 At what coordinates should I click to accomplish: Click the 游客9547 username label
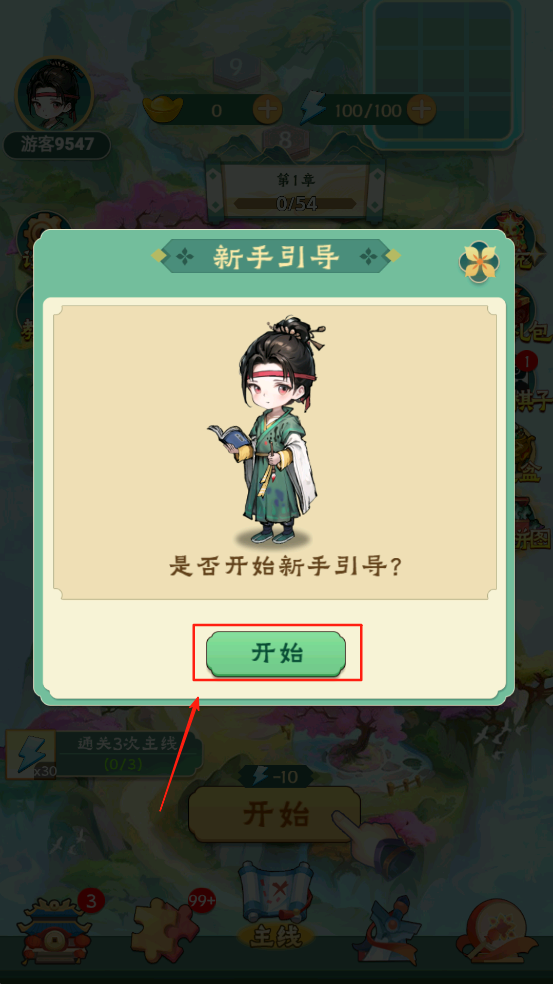coord(57,145)
